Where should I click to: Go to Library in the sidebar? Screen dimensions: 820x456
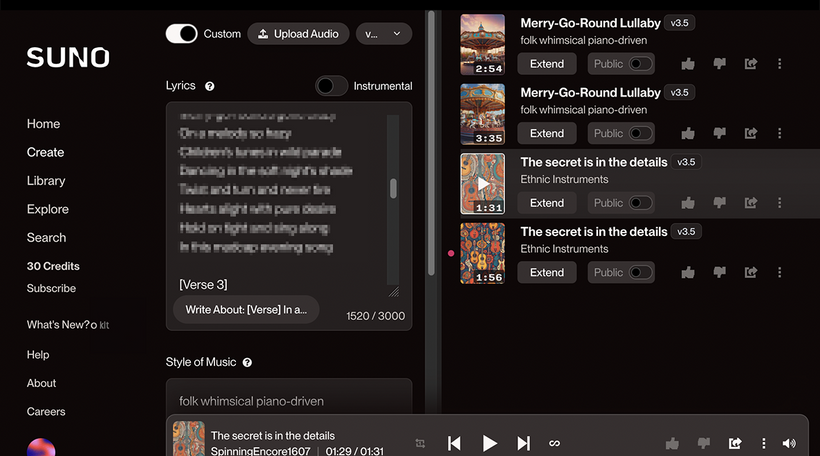[46, 181]
